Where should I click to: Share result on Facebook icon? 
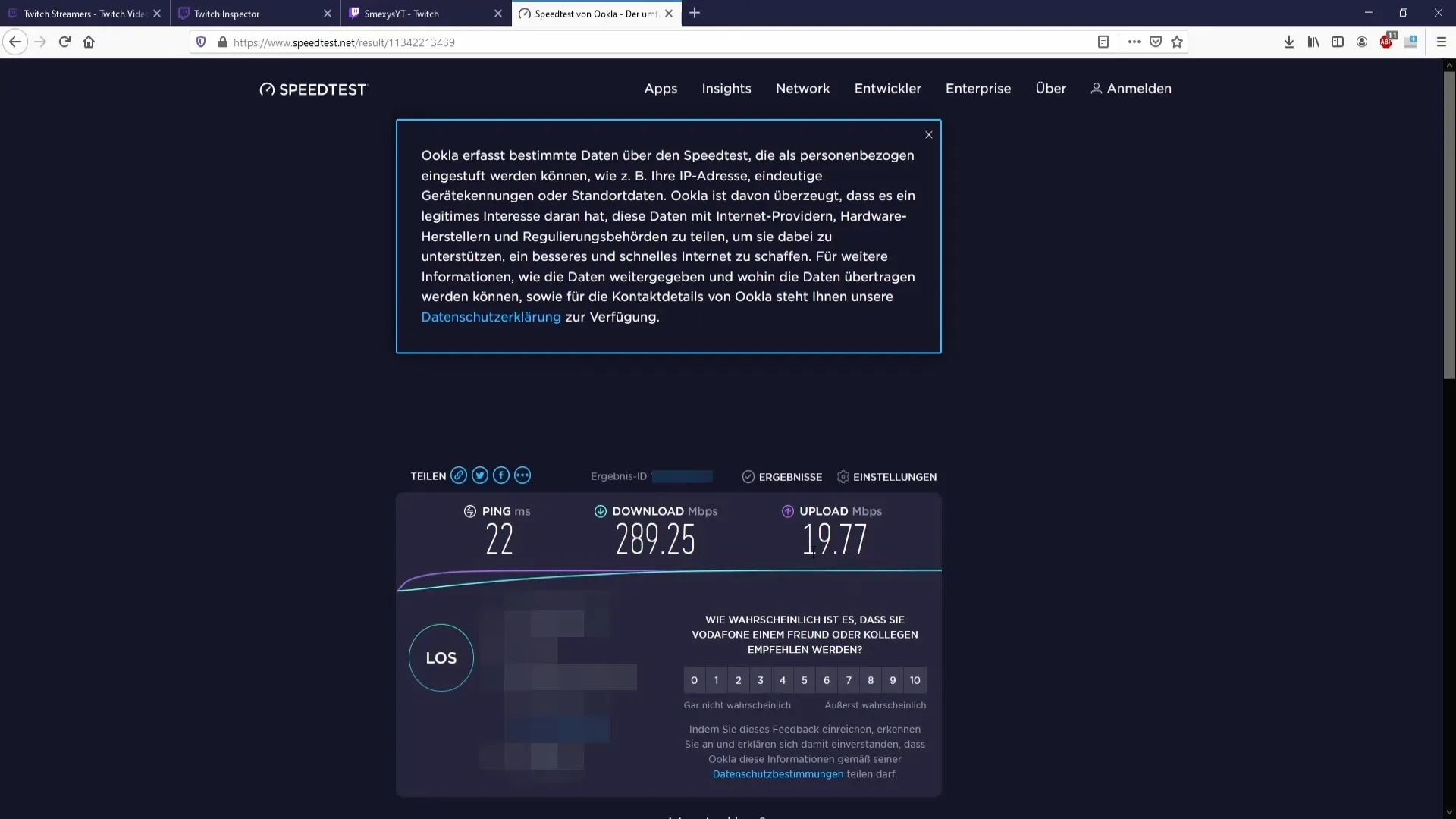(501, 475)
